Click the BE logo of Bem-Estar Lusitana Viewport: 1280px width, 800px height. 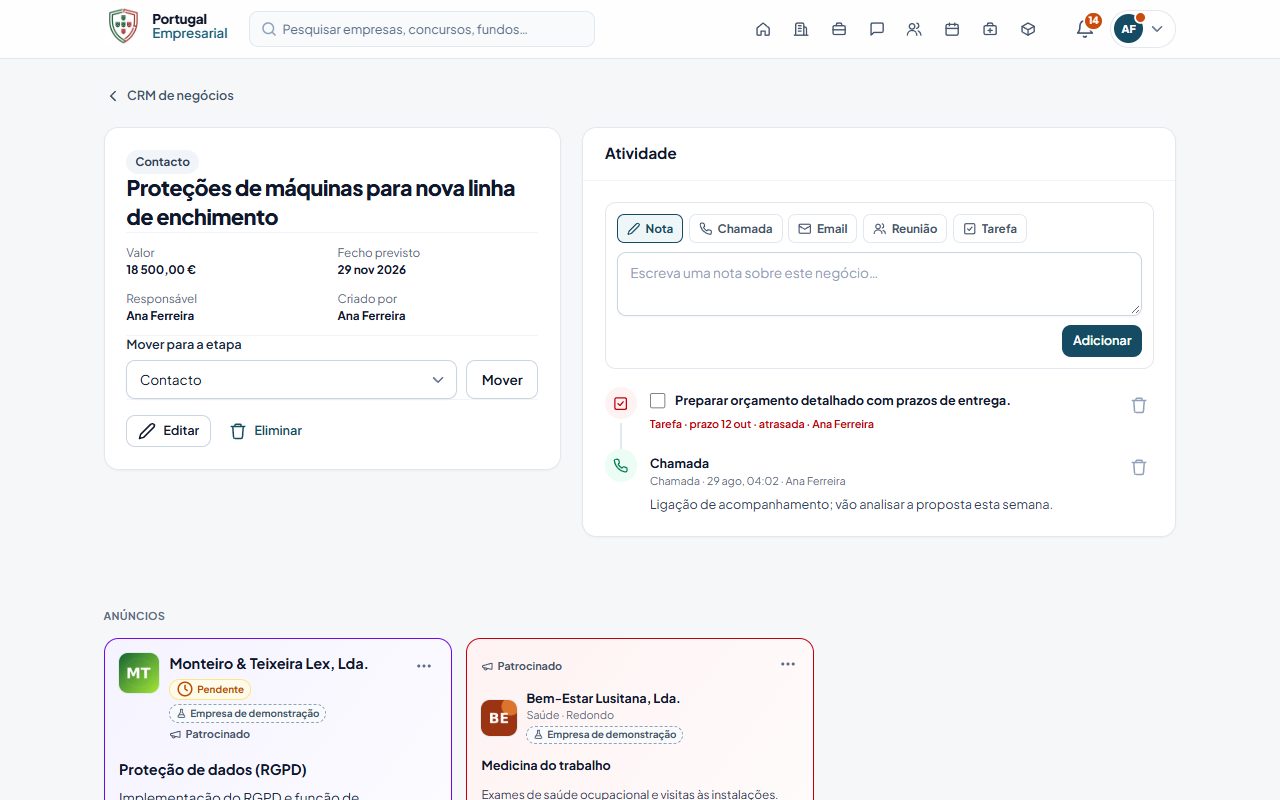(x=499, y=718)
